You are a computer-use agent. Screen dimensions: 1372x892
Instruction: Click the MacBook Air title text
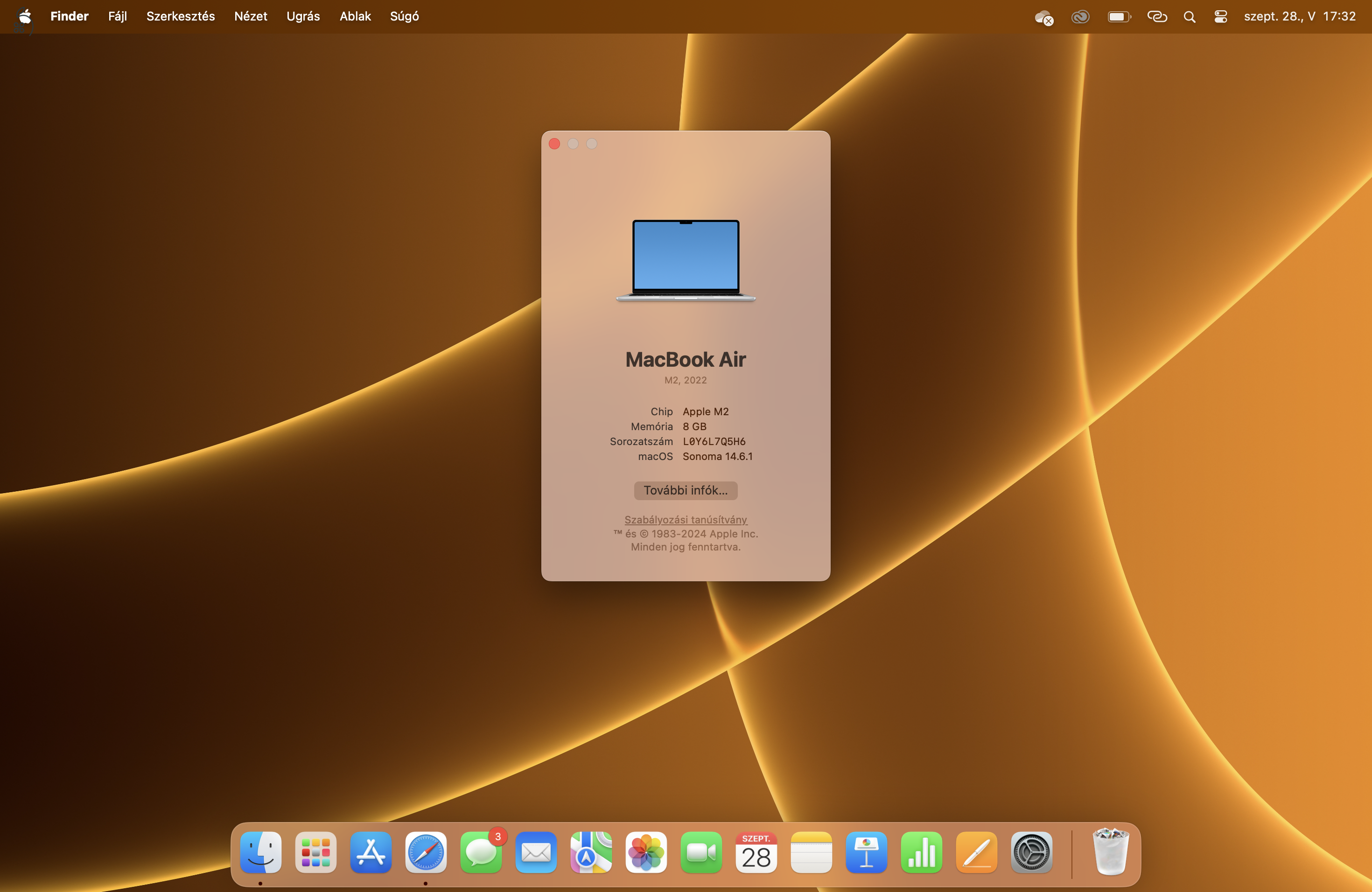pyautogui.click(x=686, y=360)
